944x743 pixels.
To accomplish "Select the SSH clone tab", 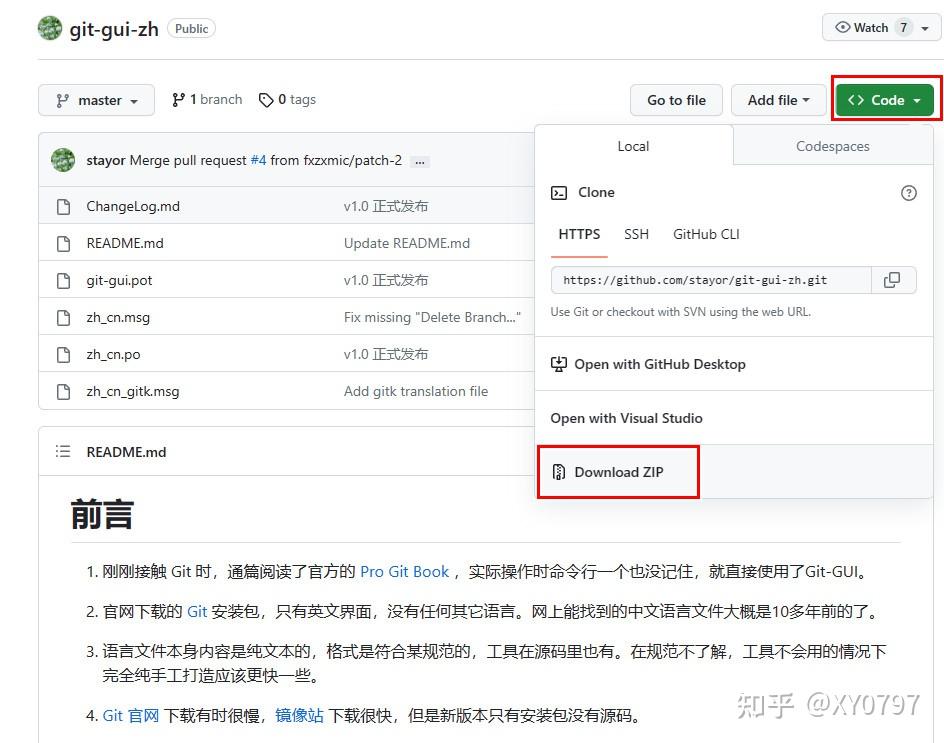I will (636, 234).
